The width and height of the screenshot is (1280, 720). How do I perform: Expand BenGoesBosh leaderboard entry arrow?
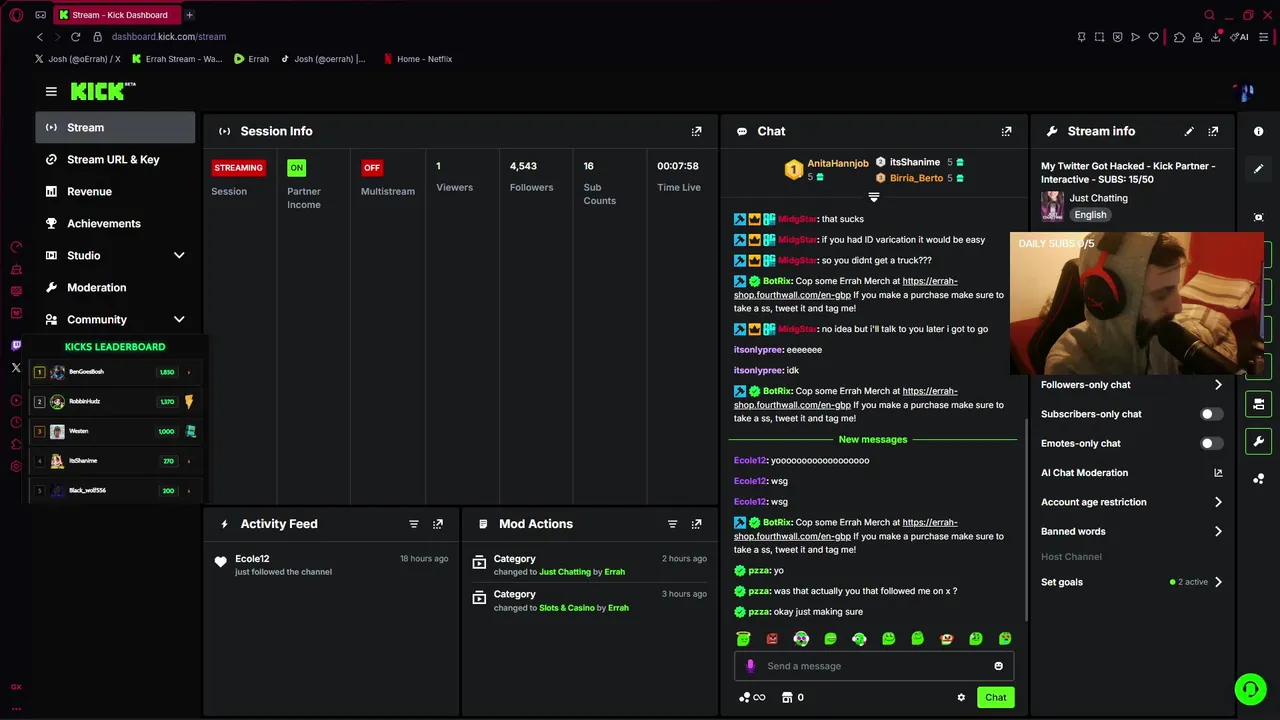(x=189, y=372)
